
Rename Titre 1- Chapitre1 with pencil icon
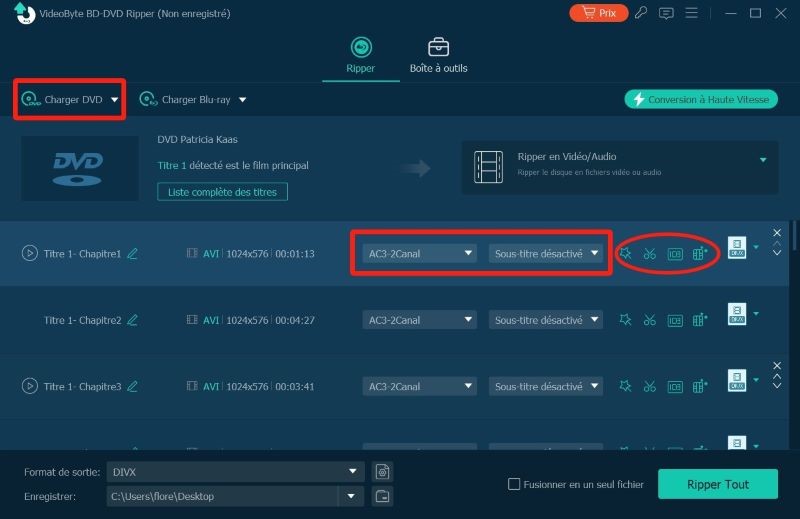(132, 253)
